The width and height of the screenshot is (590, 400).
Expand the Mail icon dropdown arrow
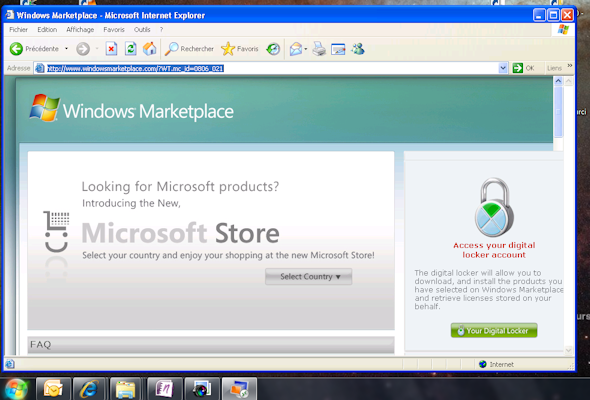pos(306,49)
